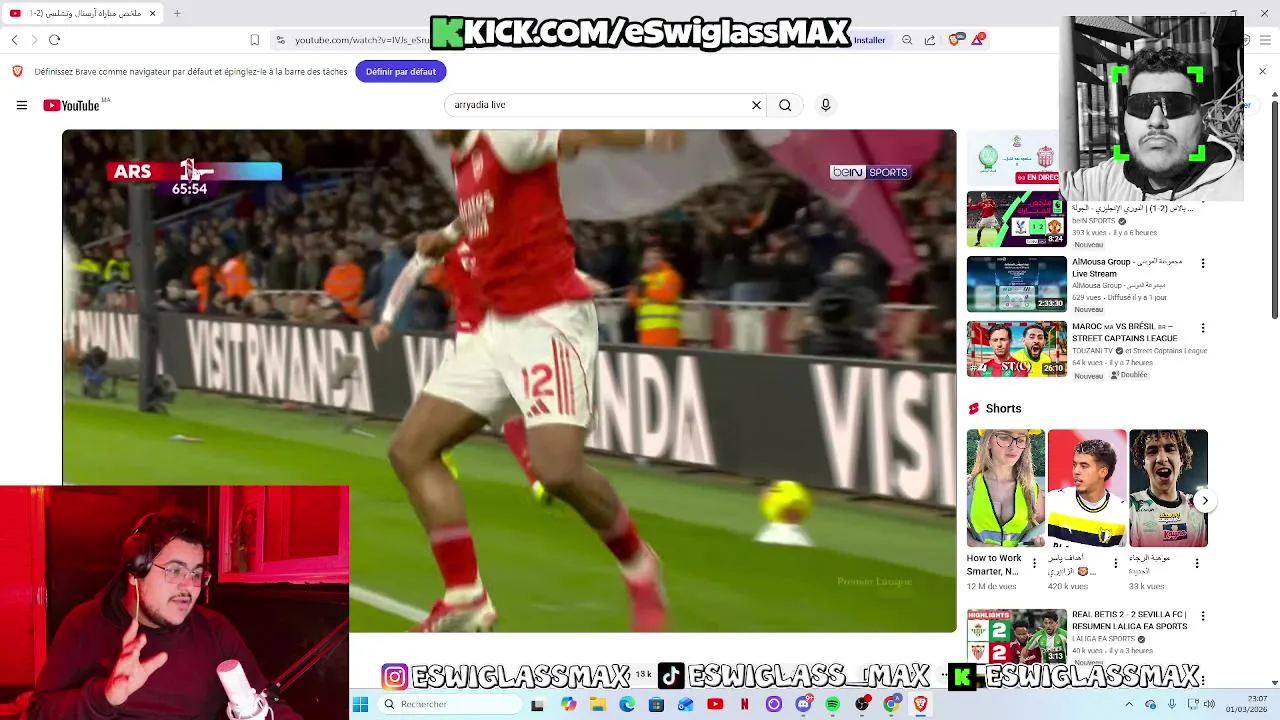This screenshot has height=720, width=1280.
Task: Focus the browser URL address field
Action: click(362, 40)
